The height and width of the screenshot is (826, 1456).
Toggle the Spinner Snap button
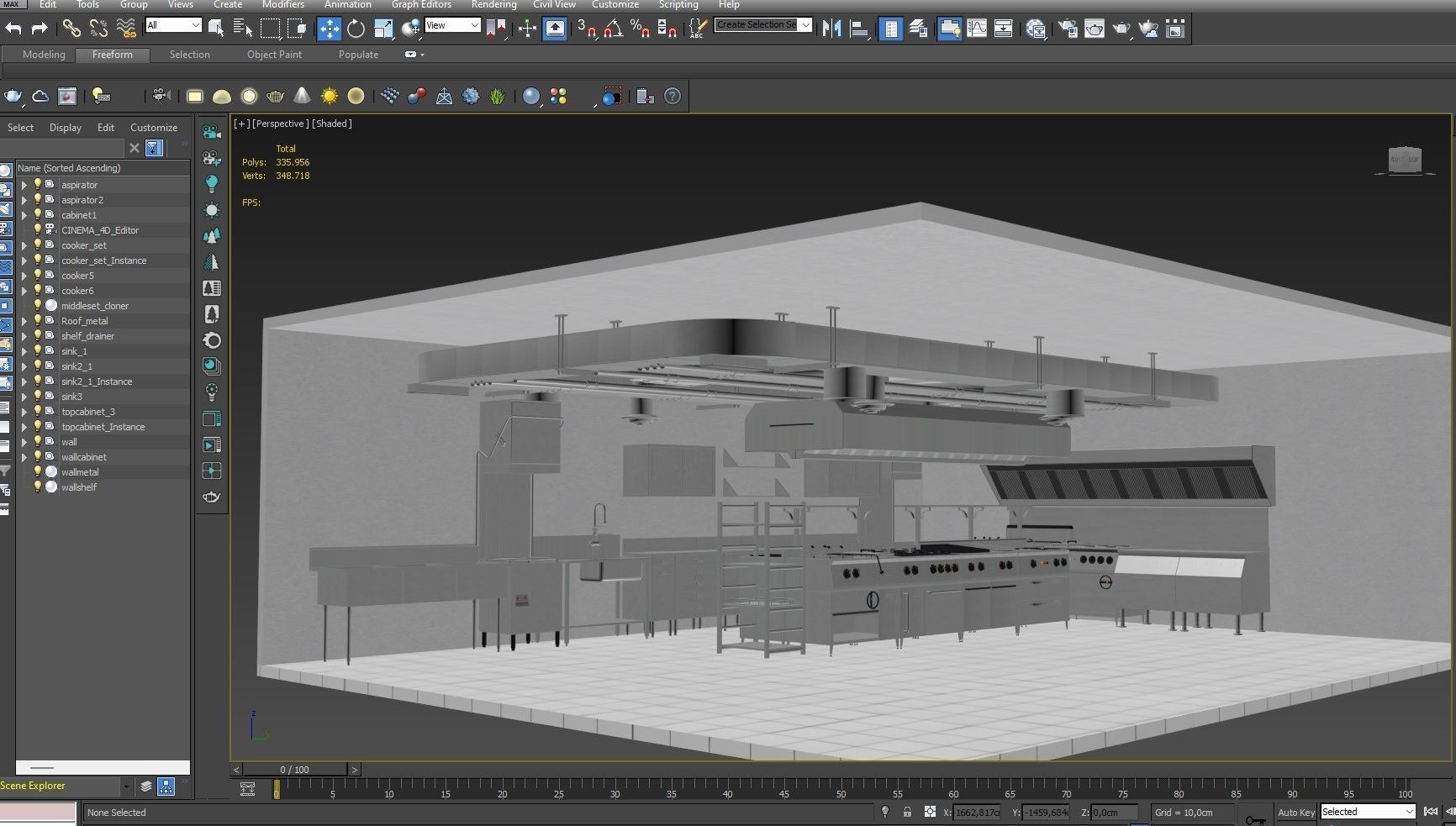667,29
